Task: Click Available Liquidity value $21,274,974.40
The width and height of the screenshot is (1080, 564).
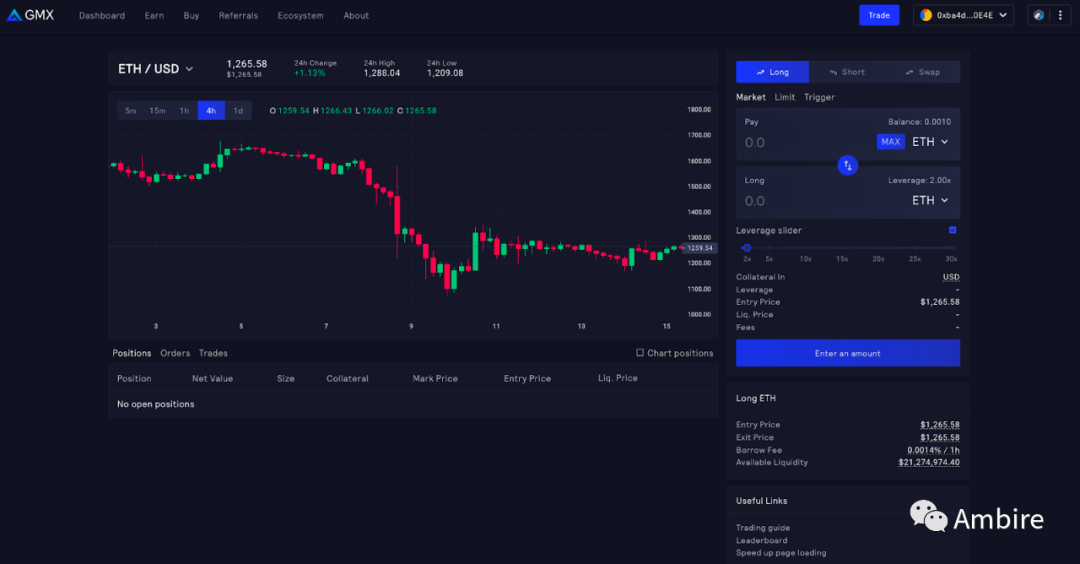Action: (928, 462)
